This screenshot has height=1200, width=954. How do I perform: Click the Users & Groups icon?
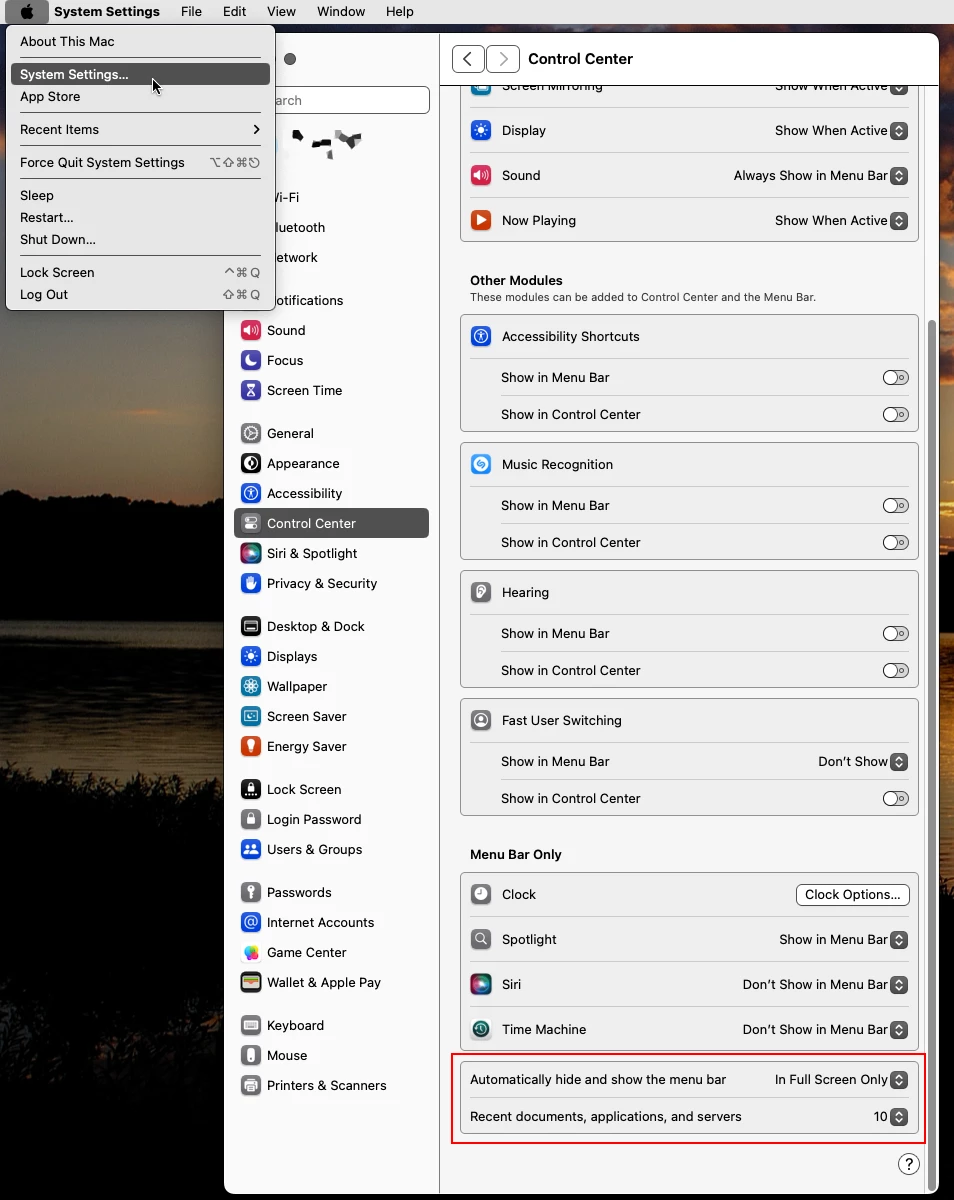(251, 849)
